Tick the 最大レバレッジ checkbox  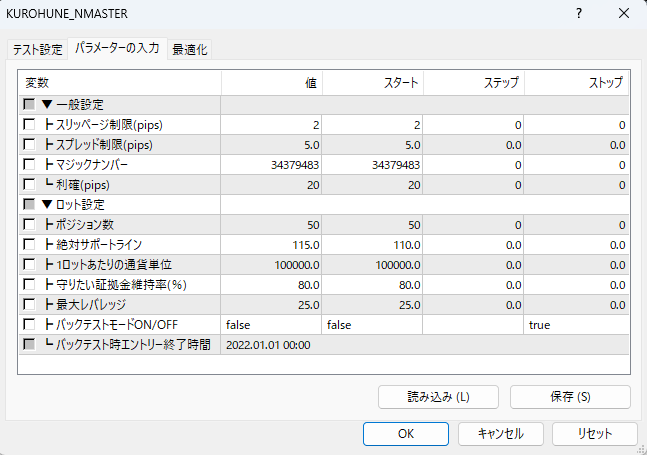(x=29, y=305)
